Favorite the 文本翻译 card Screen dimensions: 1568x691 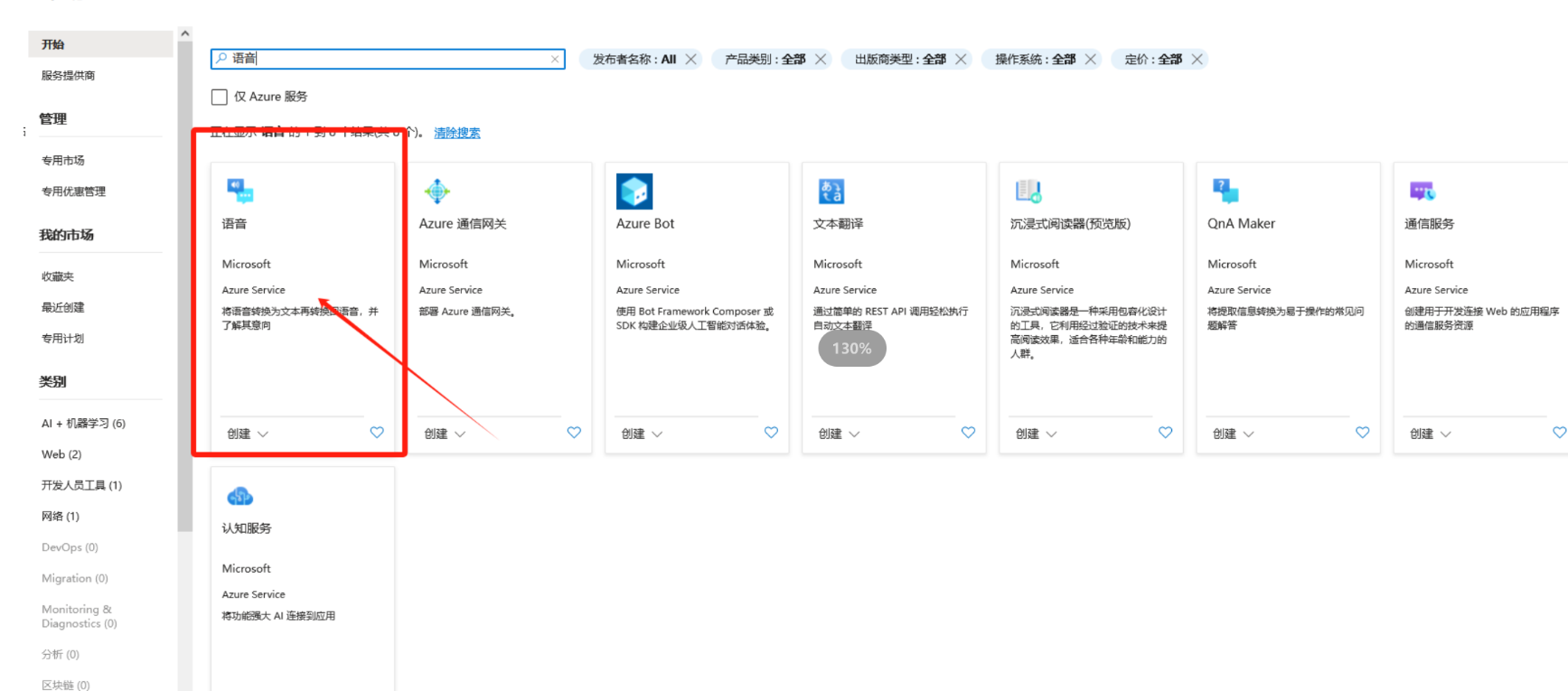coord(968,433)
